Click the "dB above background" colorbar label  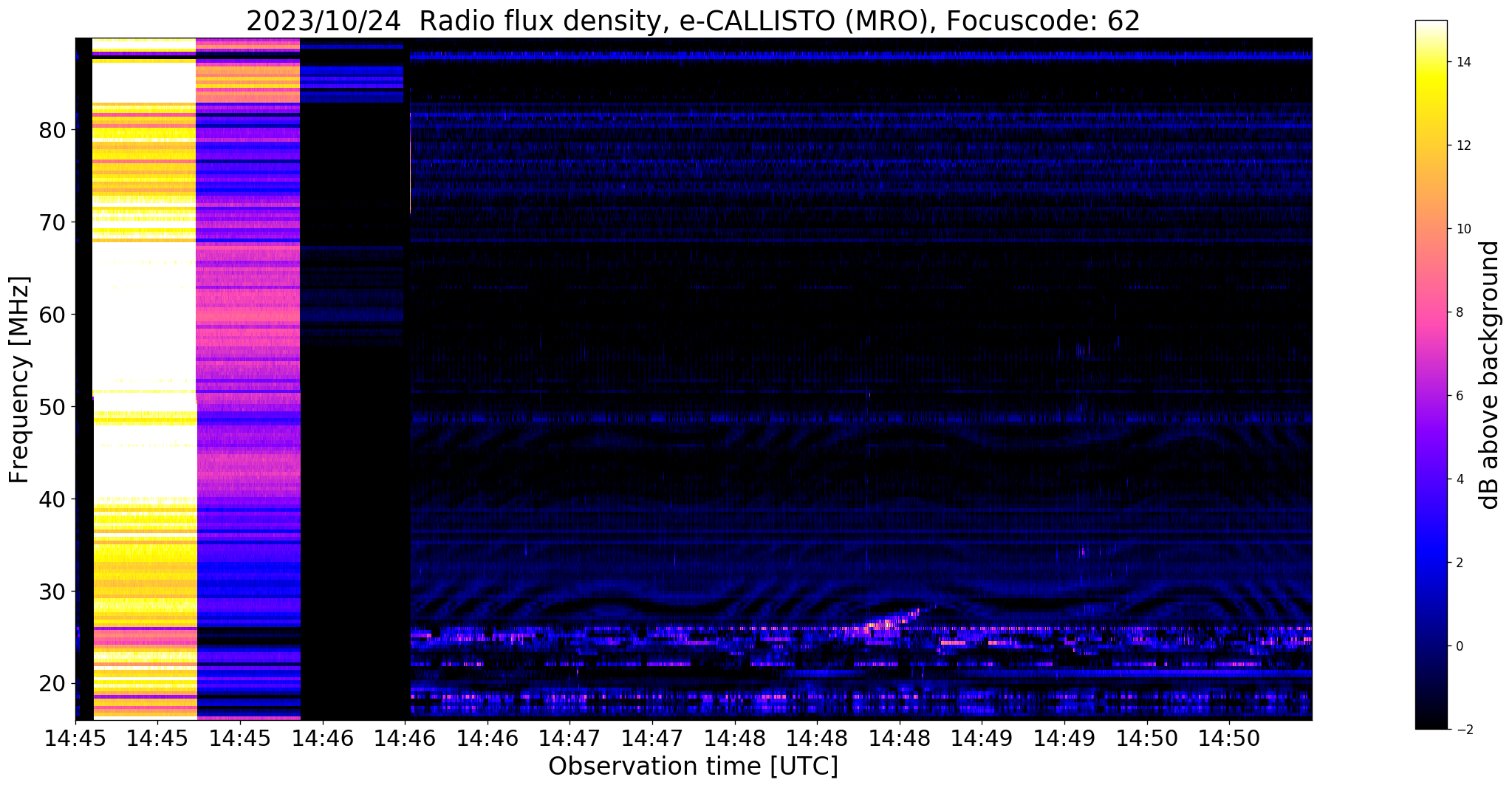point(1490,375)
